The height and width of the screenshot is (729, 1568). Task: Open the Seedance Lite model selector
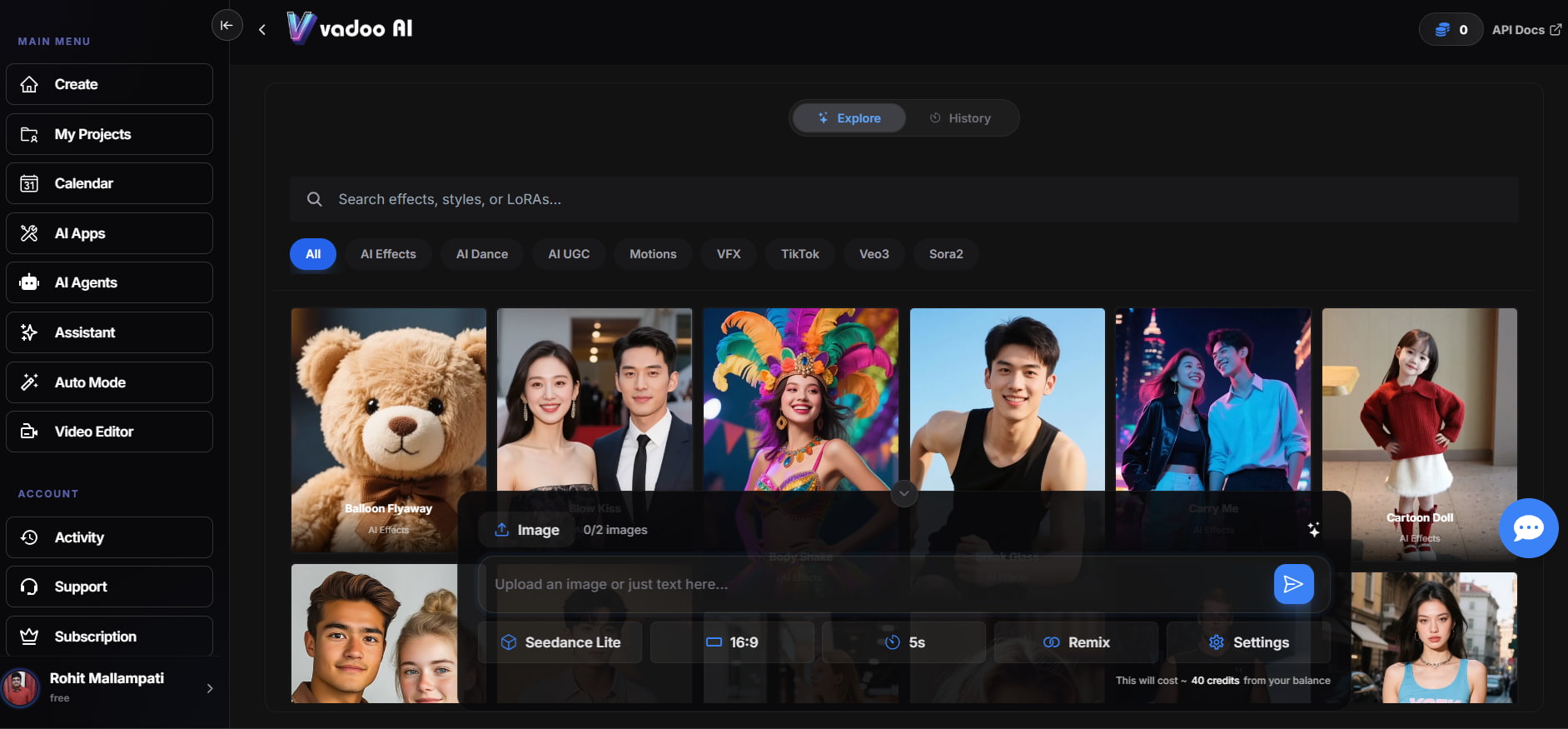[560, 642]
